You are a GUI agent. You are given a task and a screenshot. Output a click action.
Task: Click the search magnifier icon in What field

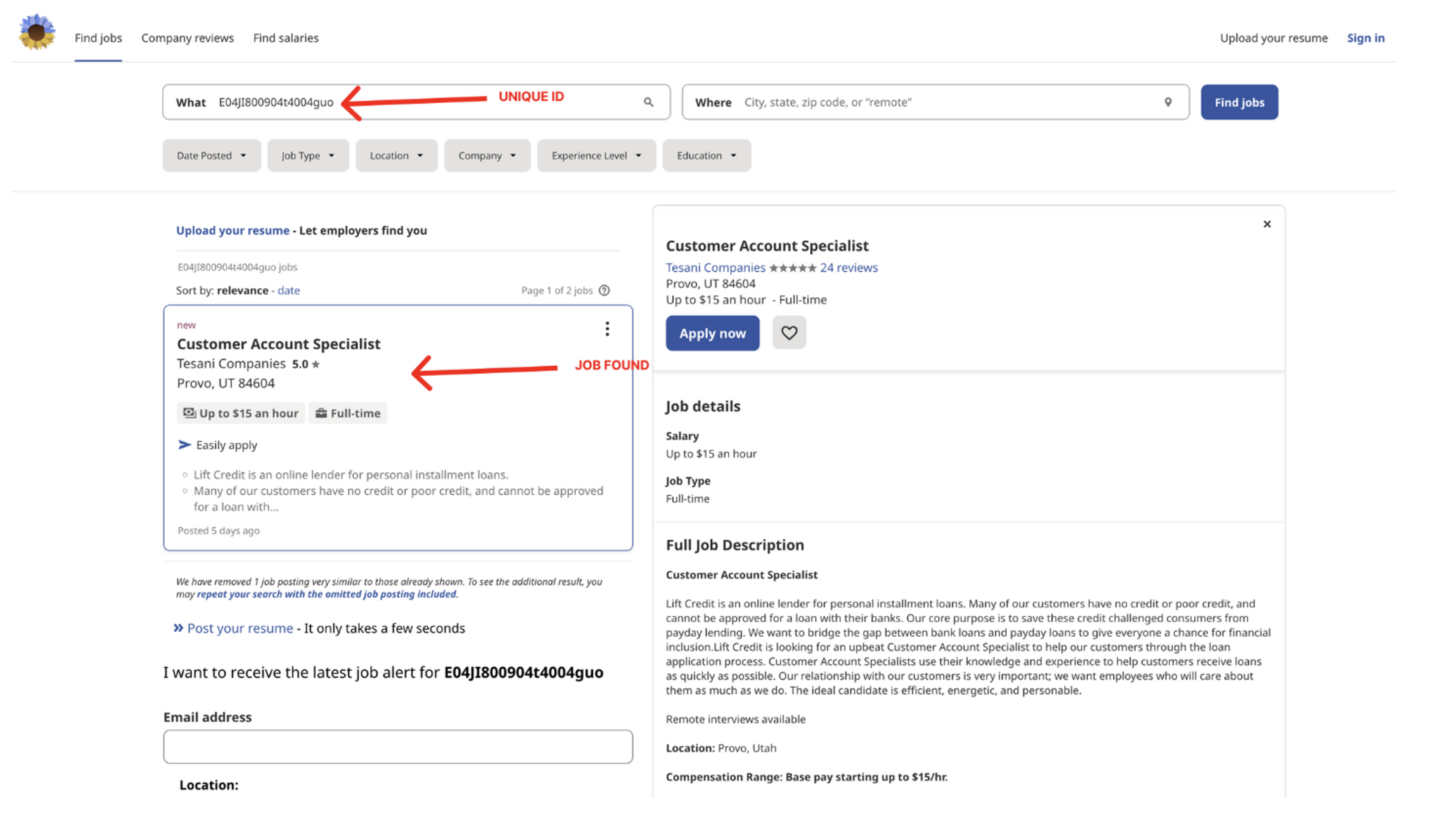coord(648,102)
